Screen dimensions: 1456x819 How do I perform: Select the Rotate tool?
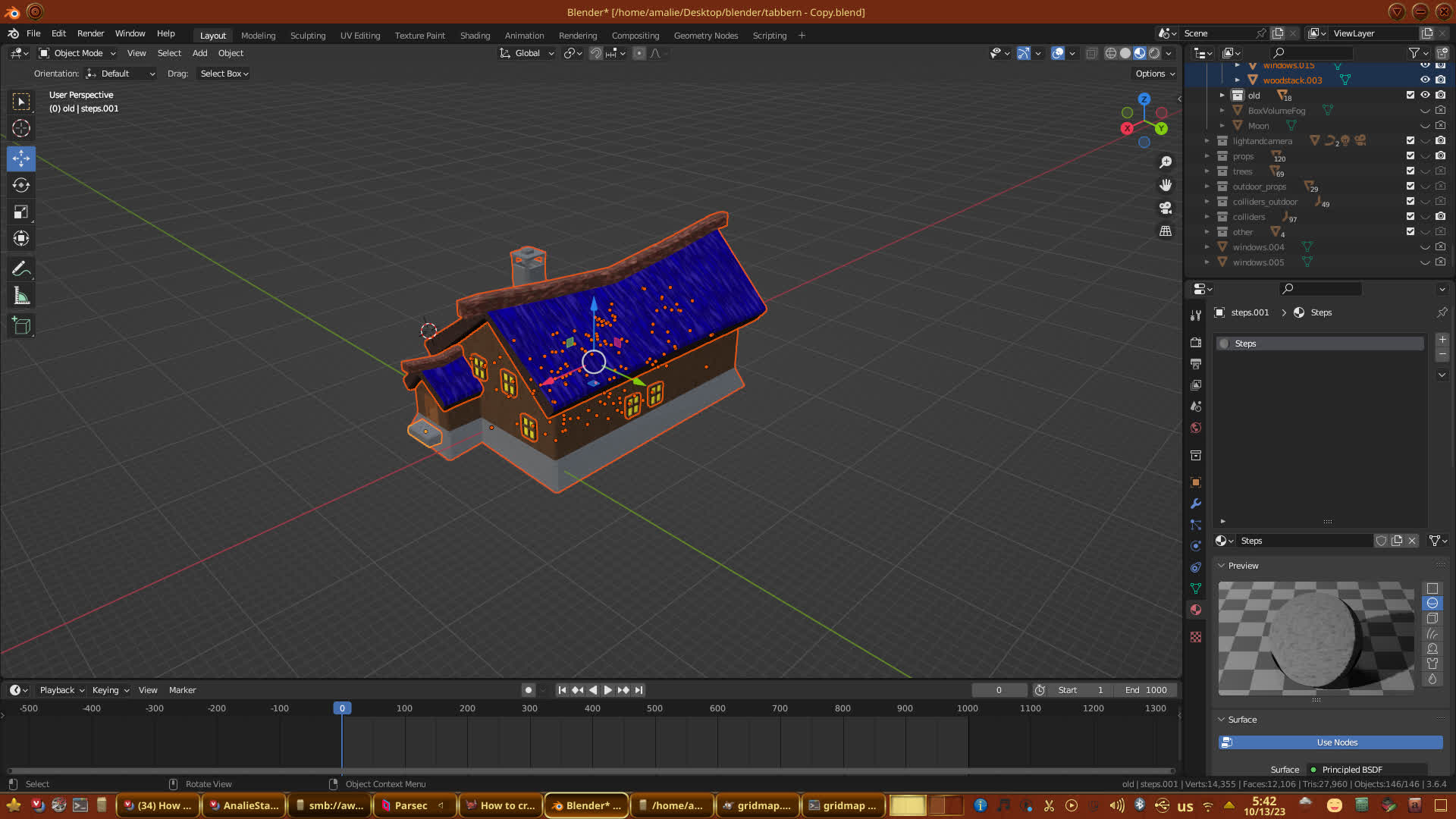[x=21, y=185]
